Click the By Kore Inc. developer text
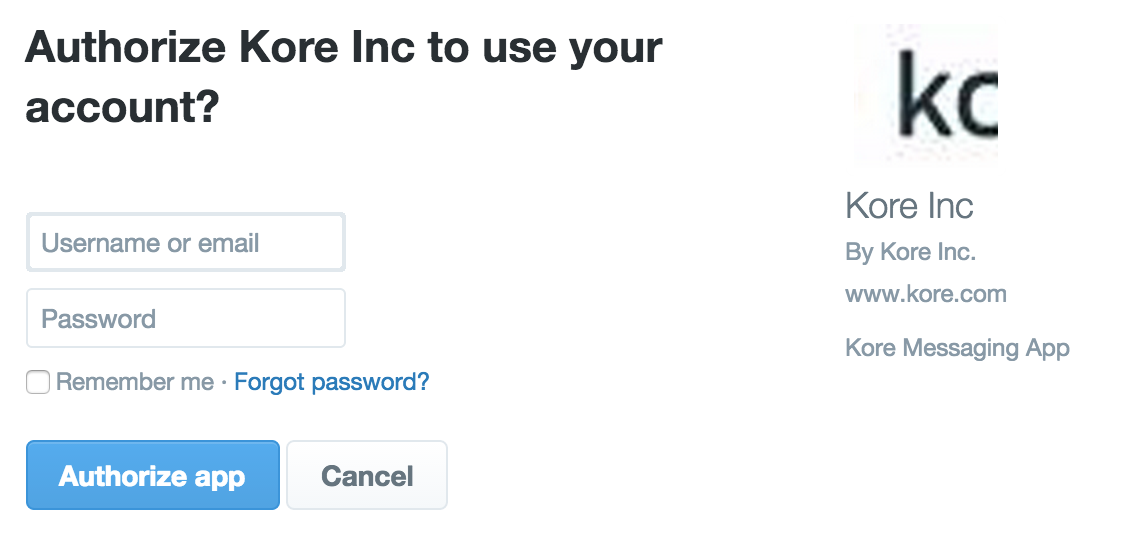The image size is (1130, 556). point(910,252)
